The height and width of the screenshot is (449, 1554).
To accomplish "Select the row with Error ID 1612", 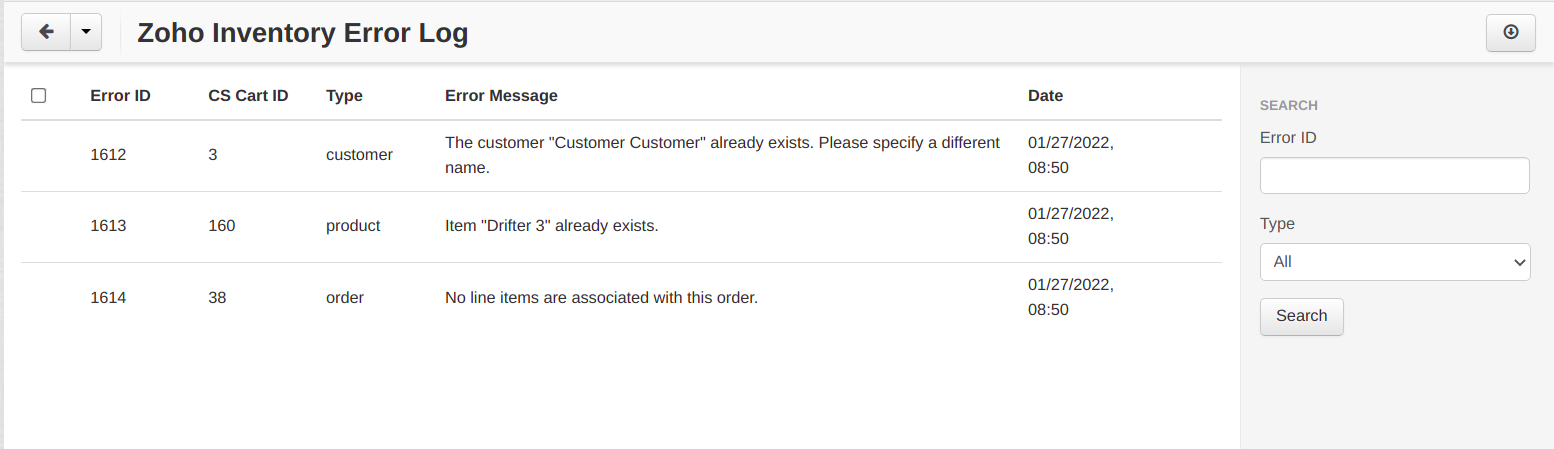I will coord(621,156).
